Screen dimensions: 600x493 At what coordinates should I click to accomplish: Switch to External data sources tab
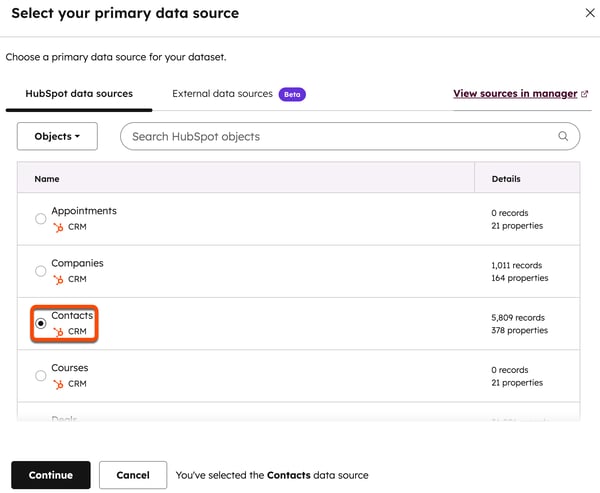[222, 94]
